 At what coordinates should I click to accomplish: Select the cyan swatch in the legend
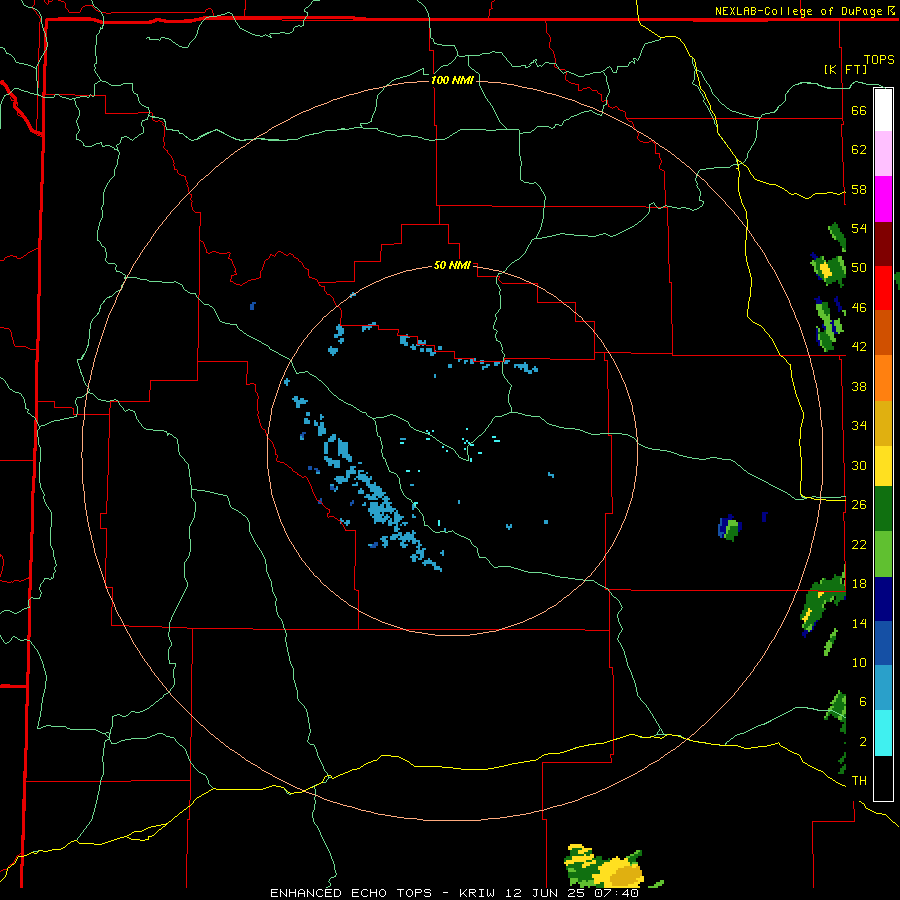[x=883, y=733]
